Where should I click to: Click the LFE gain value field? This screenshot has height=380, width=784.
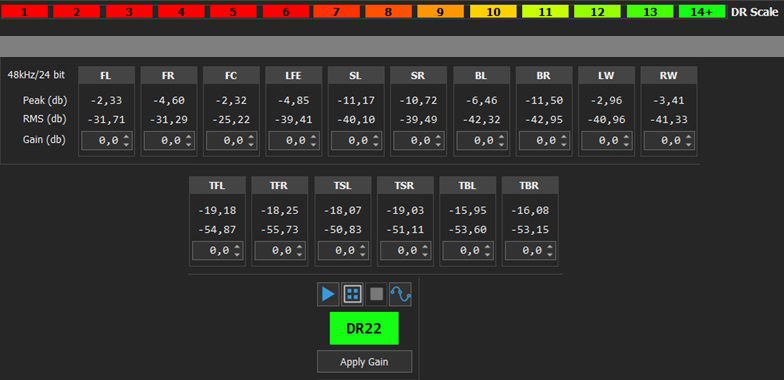(294, 140)
